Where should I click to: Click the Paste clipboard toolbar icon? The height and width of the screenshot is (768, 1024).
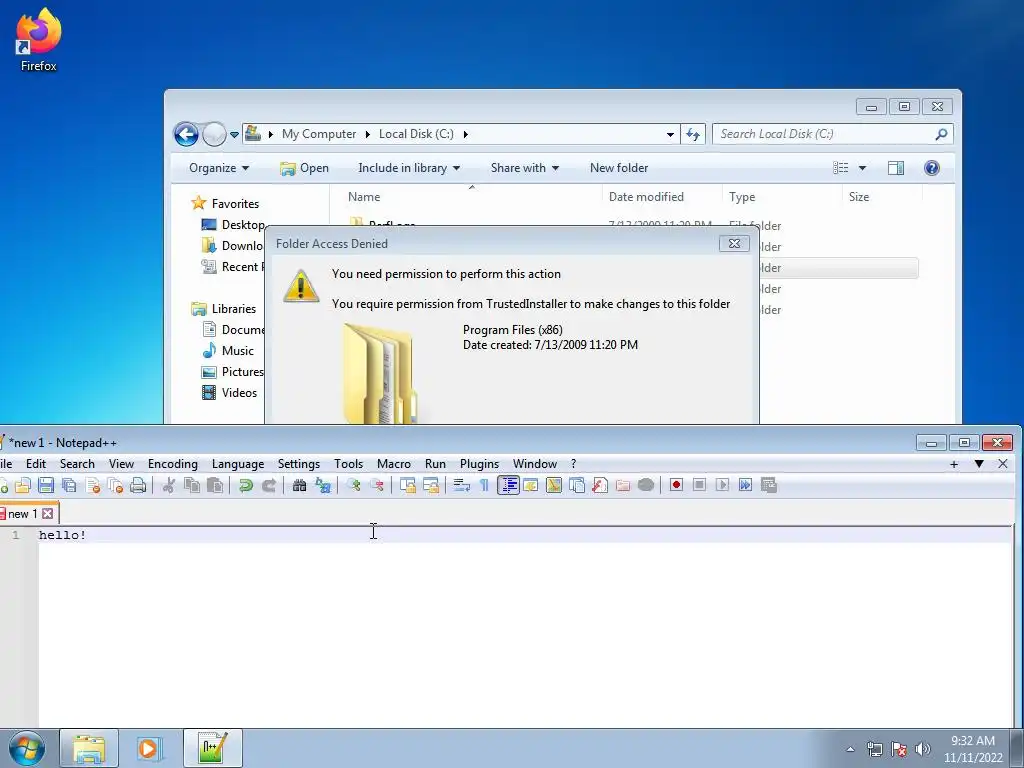[215, 485]
